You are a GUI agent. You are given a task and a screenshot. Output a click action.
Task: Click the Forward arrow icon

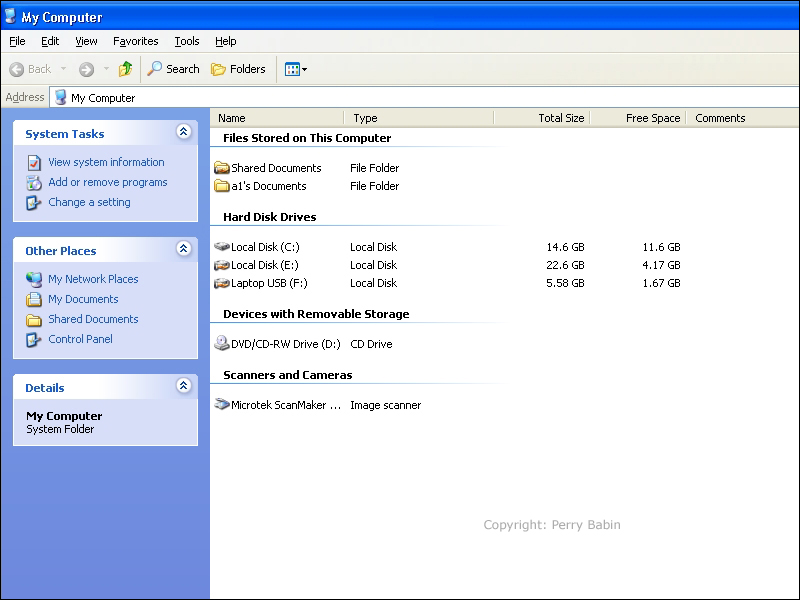[x=86, y=69]
